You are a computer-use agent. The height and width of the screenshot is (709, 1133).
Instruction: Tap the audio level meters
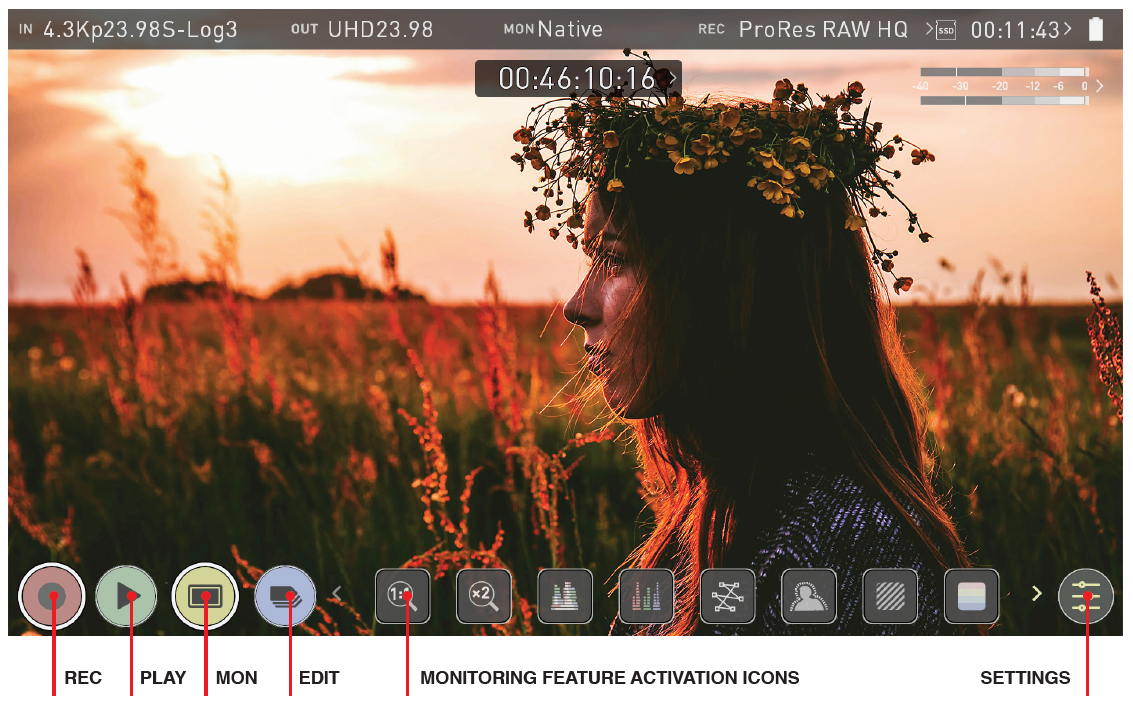point(1004,86)
